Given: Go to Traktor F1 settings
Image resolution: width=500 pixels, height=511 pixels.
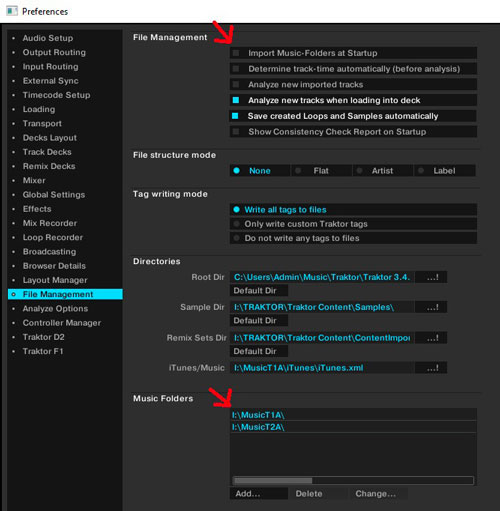Looking at the screenshot, I should (x=43, y=351).
